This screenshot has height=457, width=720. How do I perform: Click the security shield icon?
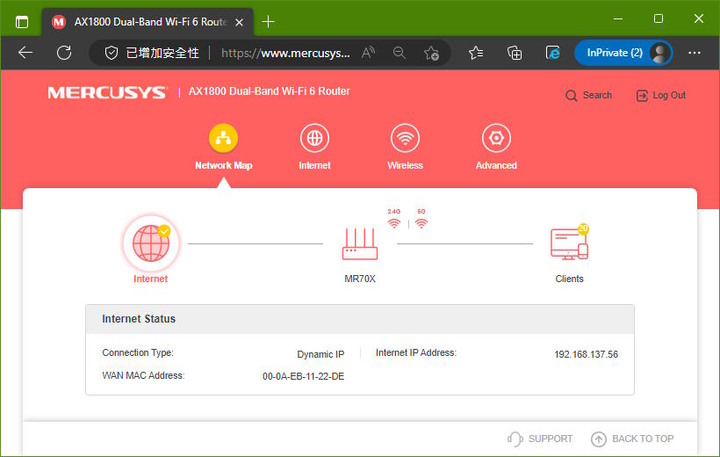click(x=111, y=53)
